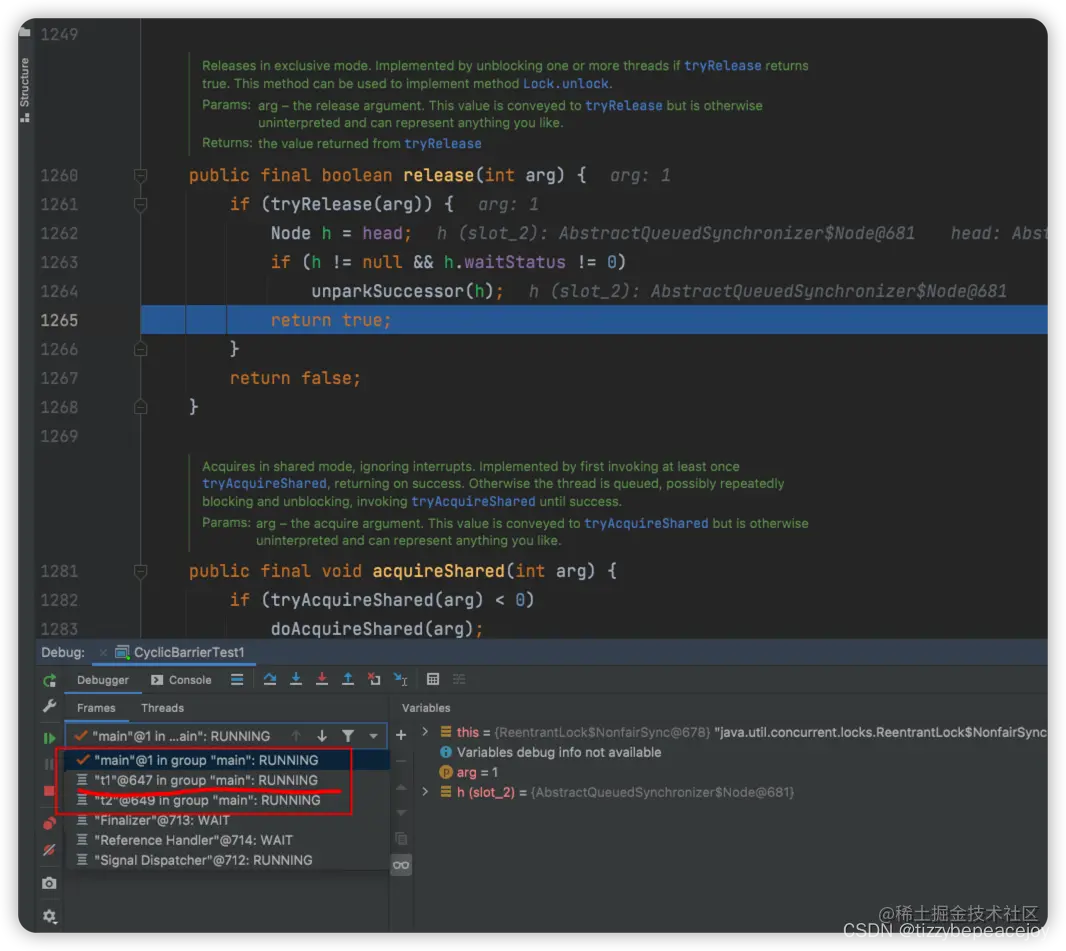Click the next frame down arrow

coord(322,736)
